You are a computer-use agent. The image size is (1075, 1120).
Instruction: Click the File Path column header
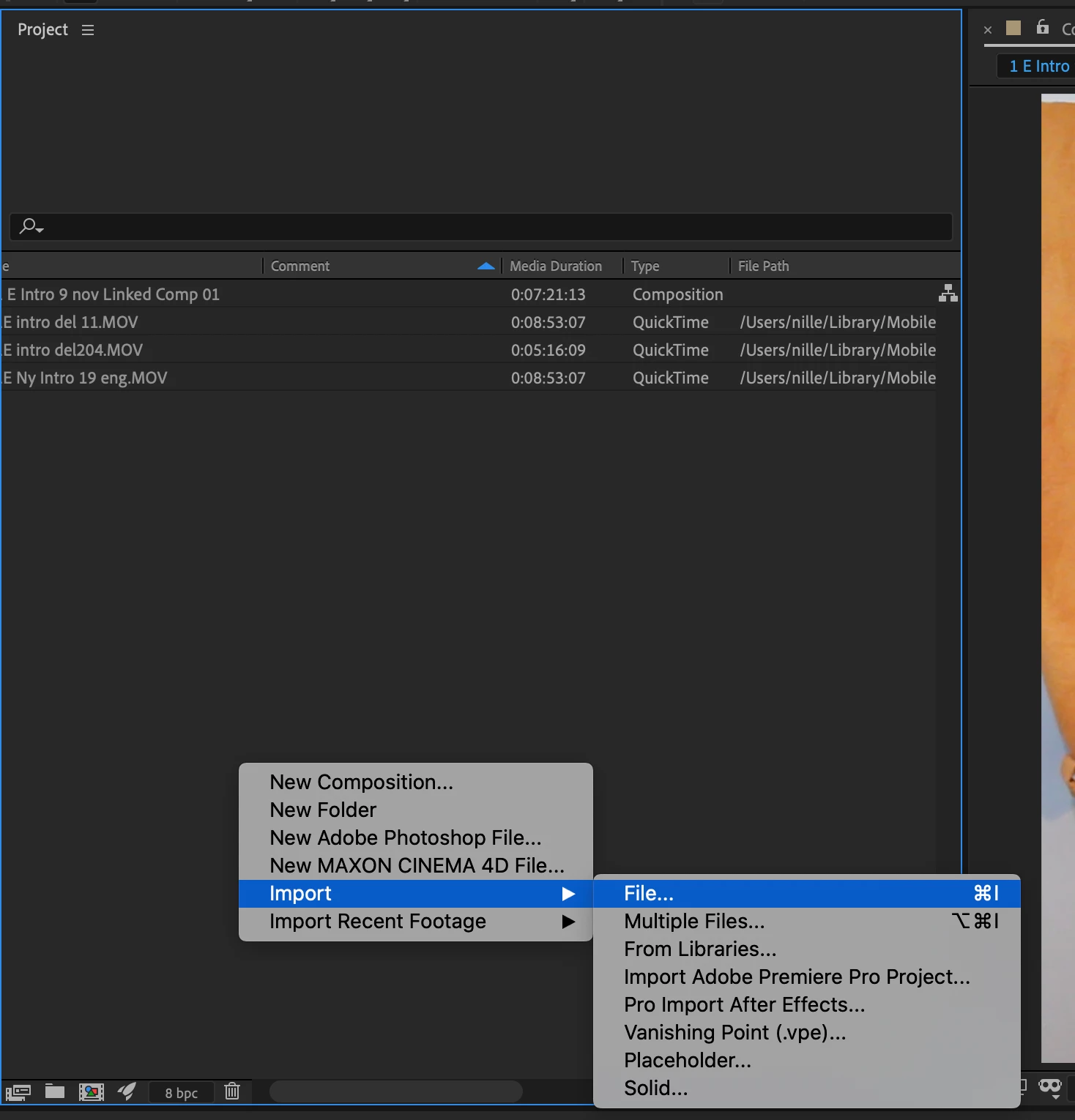pos(764,266)
